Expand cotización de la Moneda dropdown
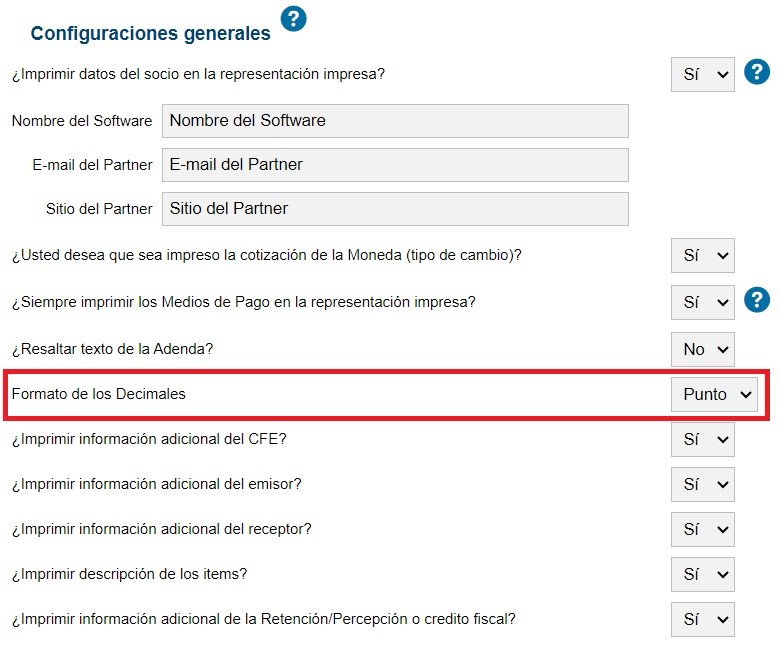The width and height of the screenshot is (779, 645). [702, 255]
